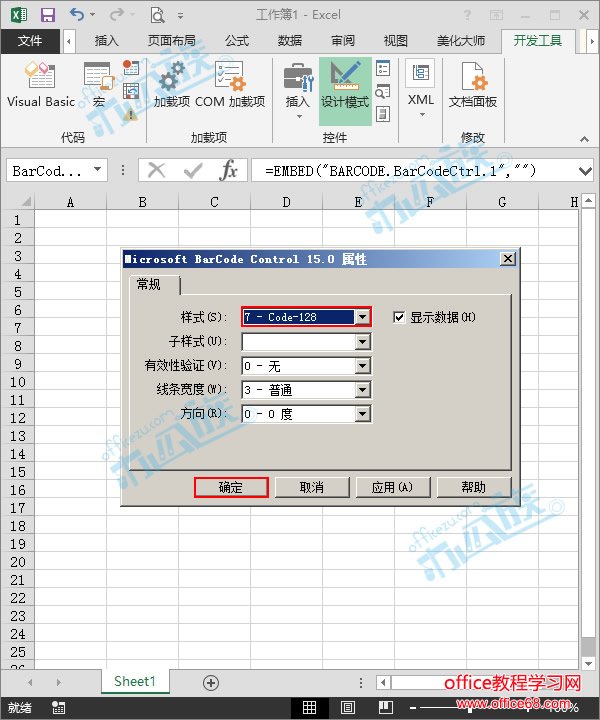The height and width of the screenshot is (720, 600).
Task: Open control Properties icon in 控件 group
Action: [x=383, y=68]
